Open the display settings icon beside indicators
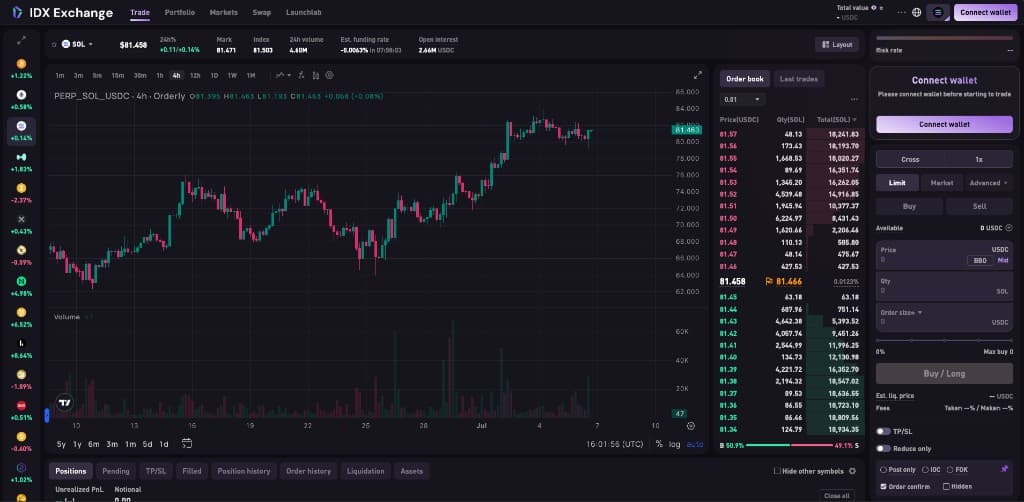Viewport: 1024px width, 502px height. (x=315, y=75)
